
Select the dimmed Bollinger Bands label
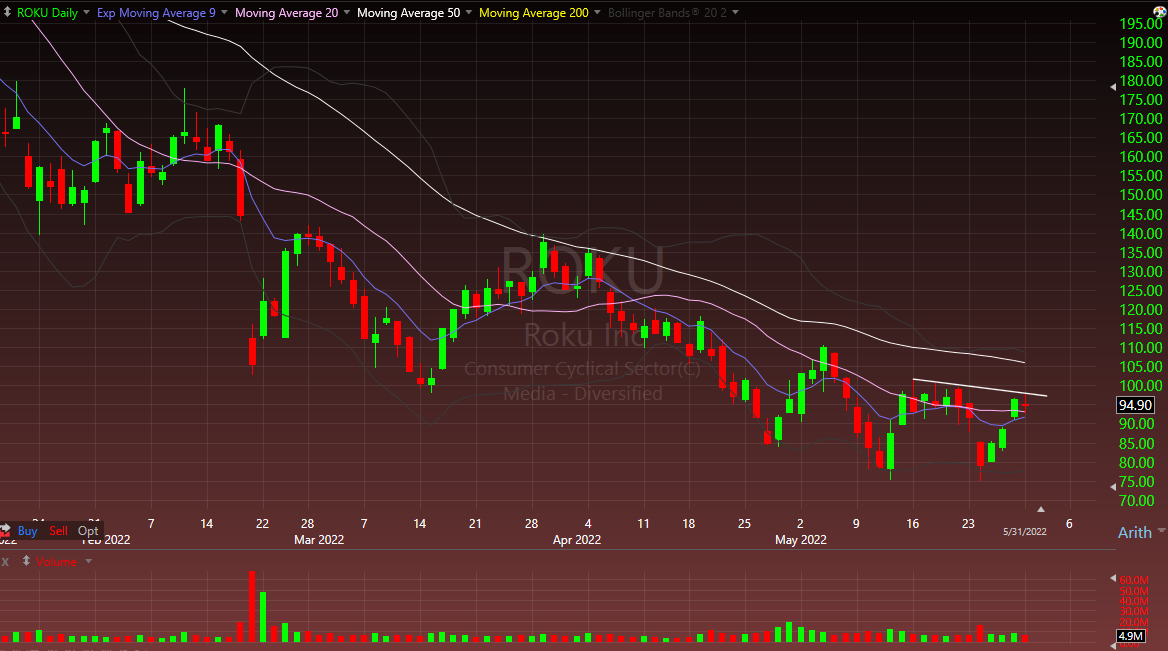[x=667, y=13]
